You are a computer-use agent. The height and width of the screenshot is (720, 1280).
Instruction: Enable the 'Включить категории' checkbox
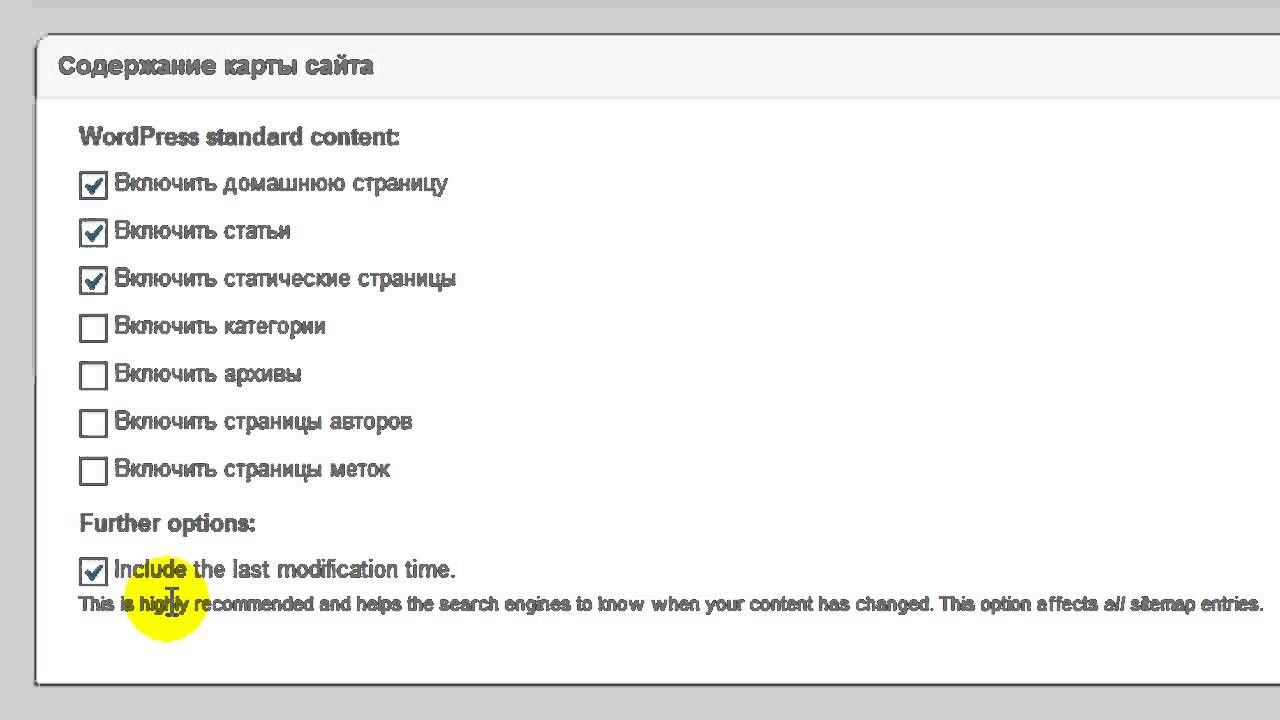coord(93,328)
